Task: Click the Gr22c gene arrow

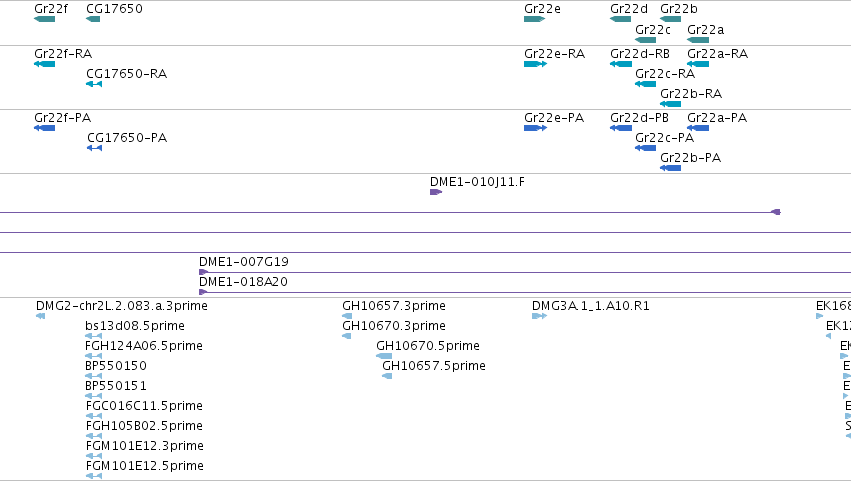Action: (x=645, y=40)
